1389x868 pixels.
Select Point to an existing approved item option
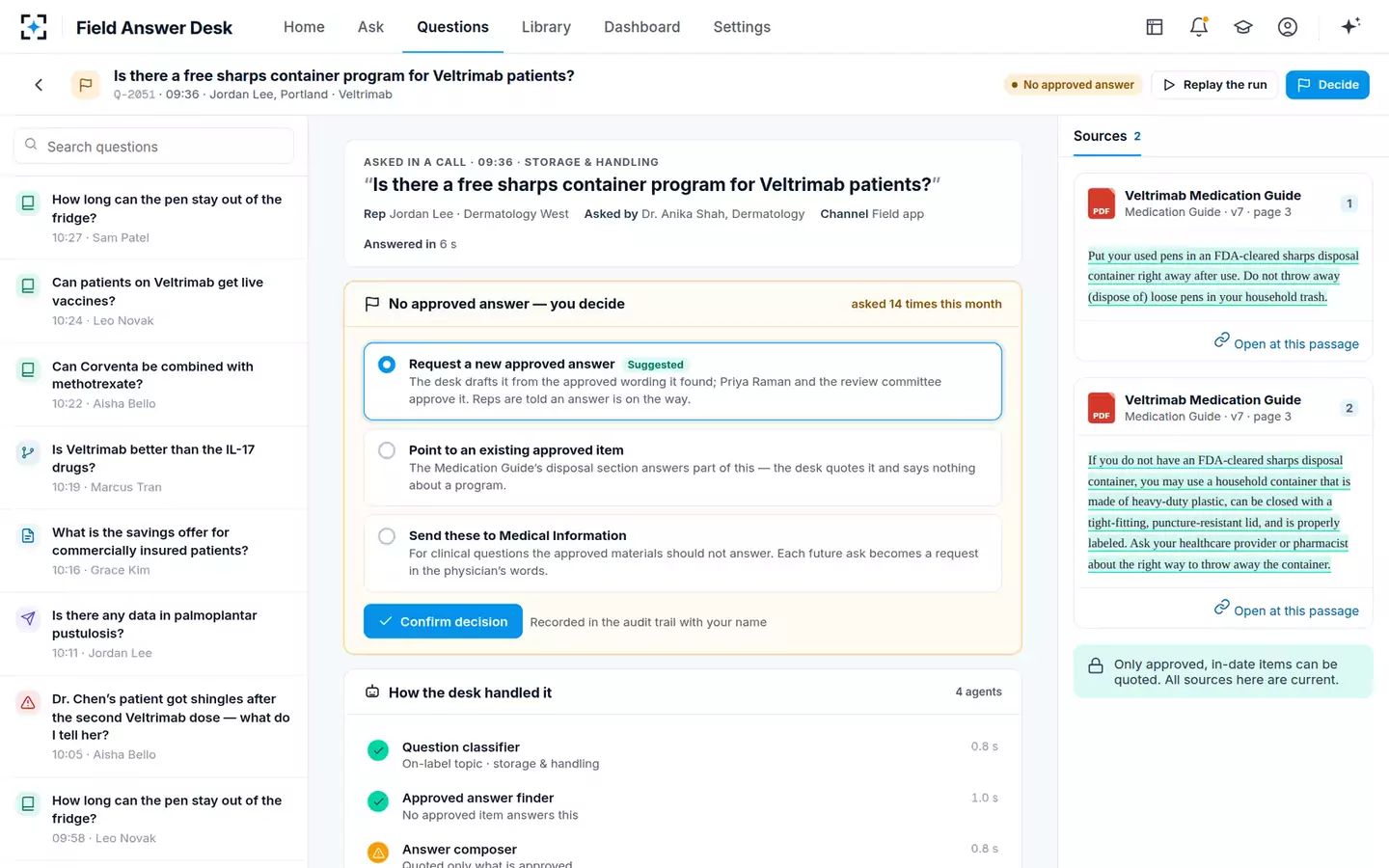click(683, 467)
